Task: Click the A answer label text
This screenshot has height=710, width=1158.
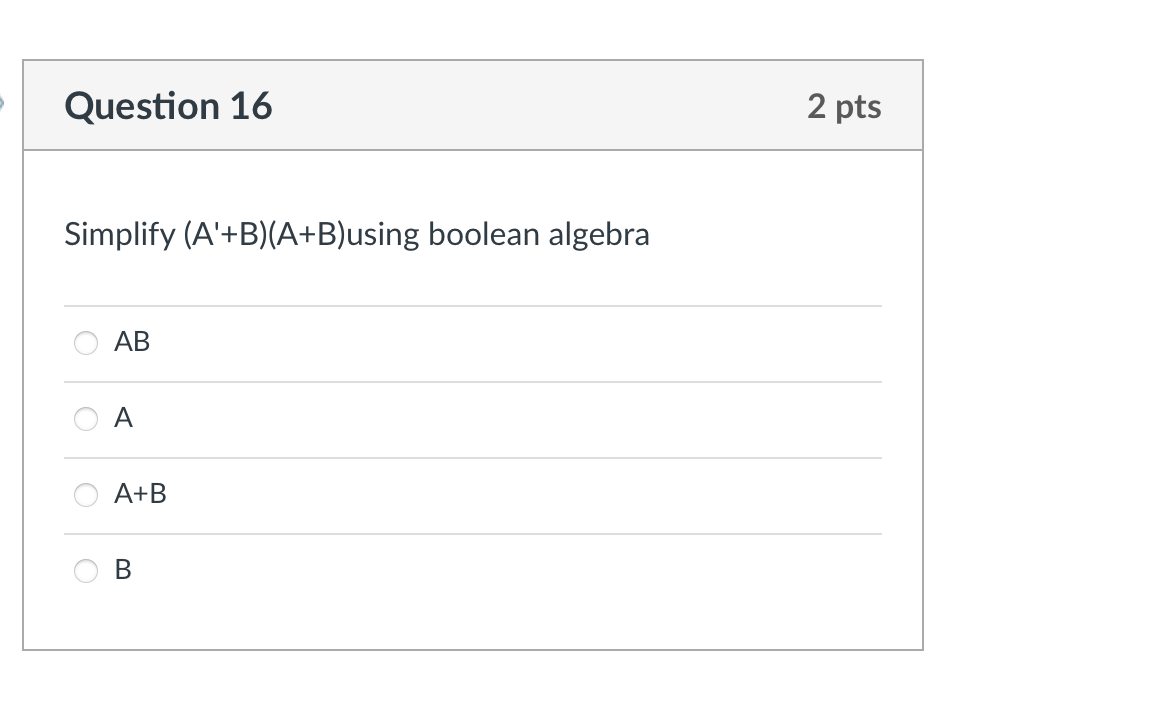Action: coord(123,418)
